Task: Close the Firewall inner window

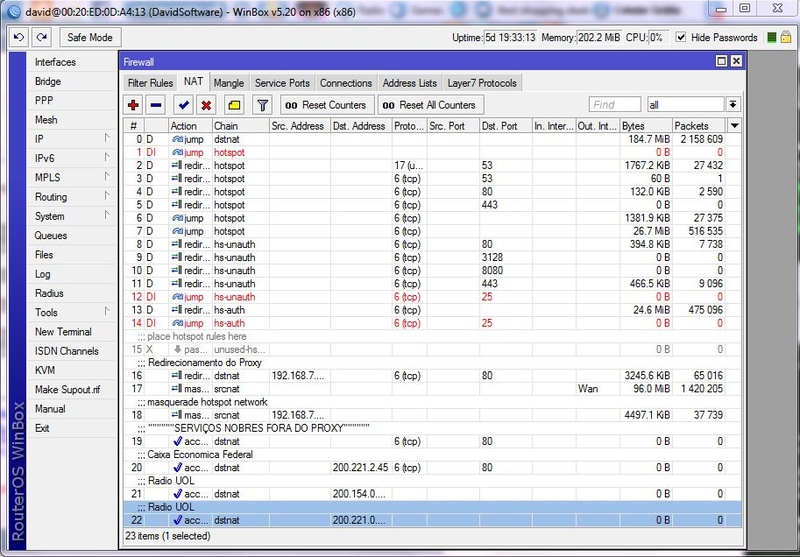Action: tap(736, 61)
